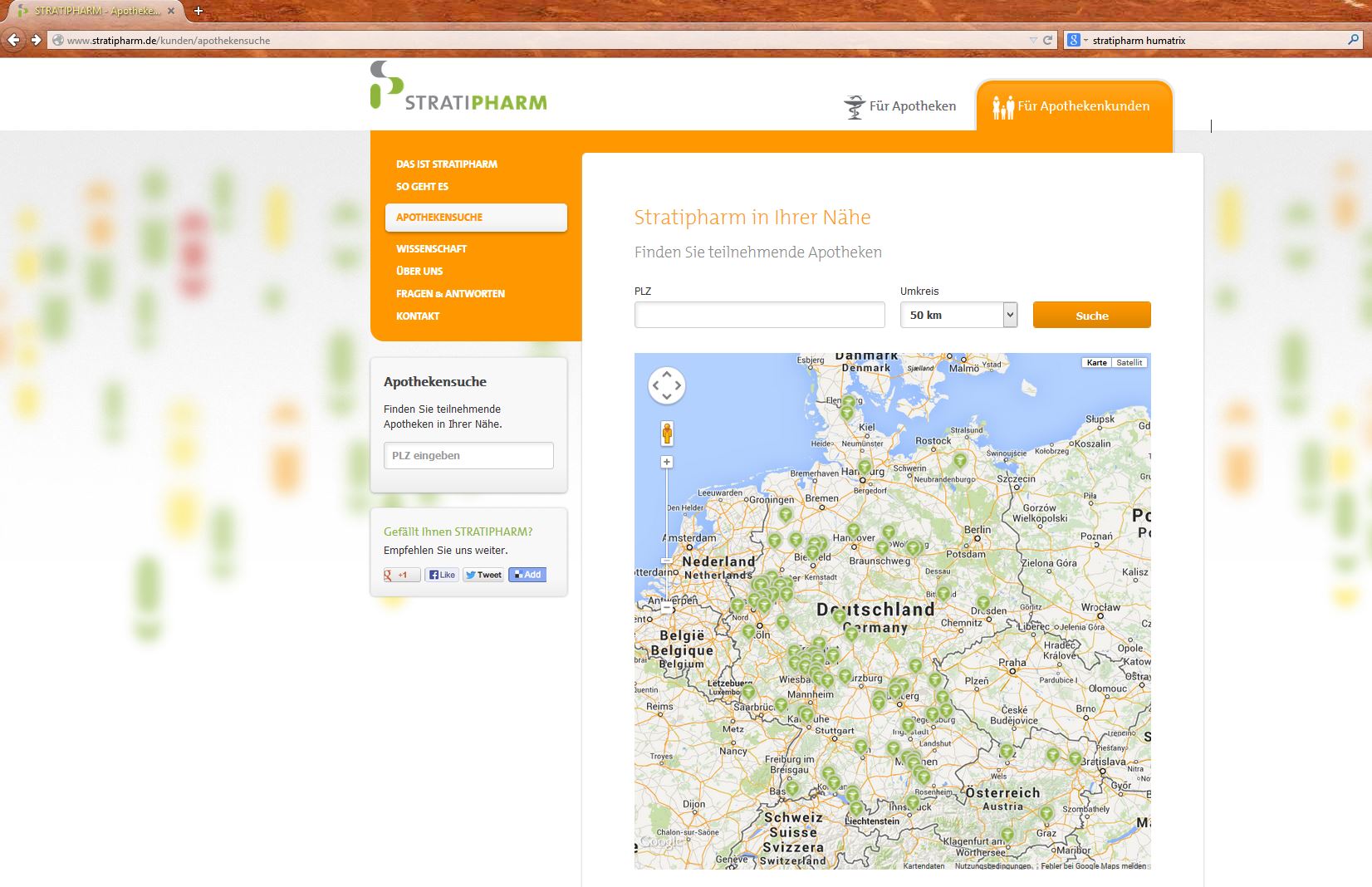
Task: Click the Gefällt Ihnen STRATIPHARM? heading
Action: pyautogui.click(x=458, y=532)
